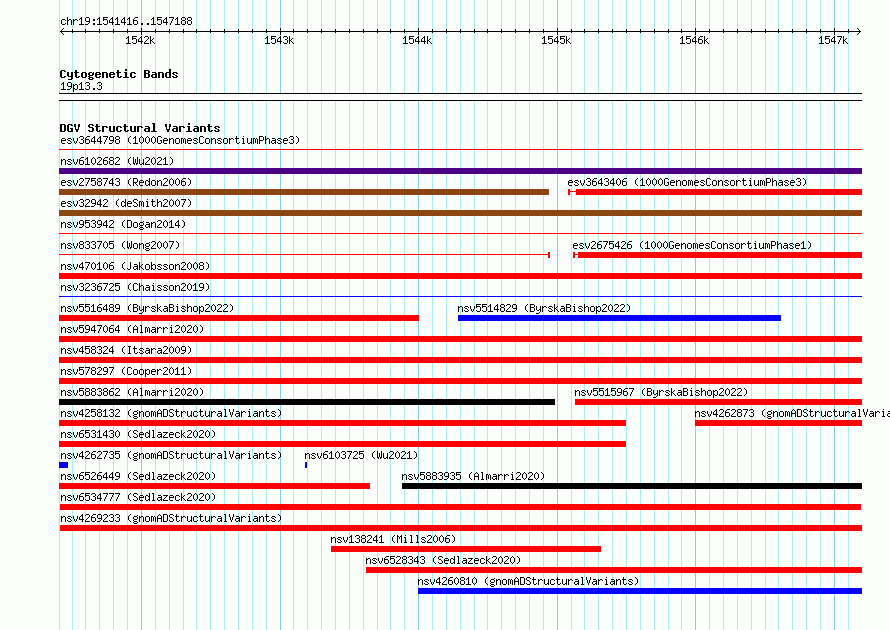
Task: Open variant nsv5947064 (Almarri2020)
Action: coord(132,329)
